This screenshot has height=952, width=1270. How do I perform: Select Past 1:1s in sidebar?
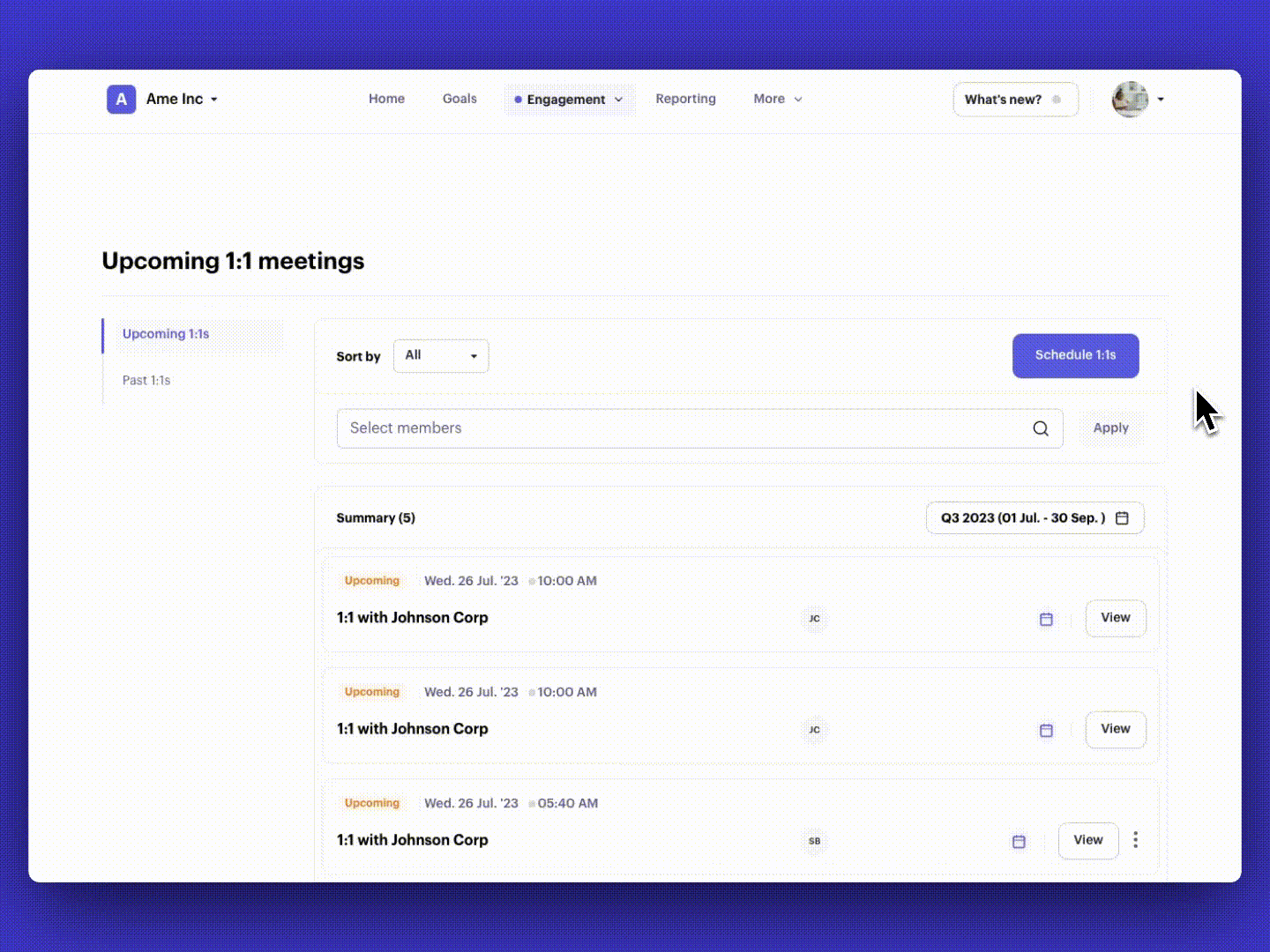click(146, 381)
